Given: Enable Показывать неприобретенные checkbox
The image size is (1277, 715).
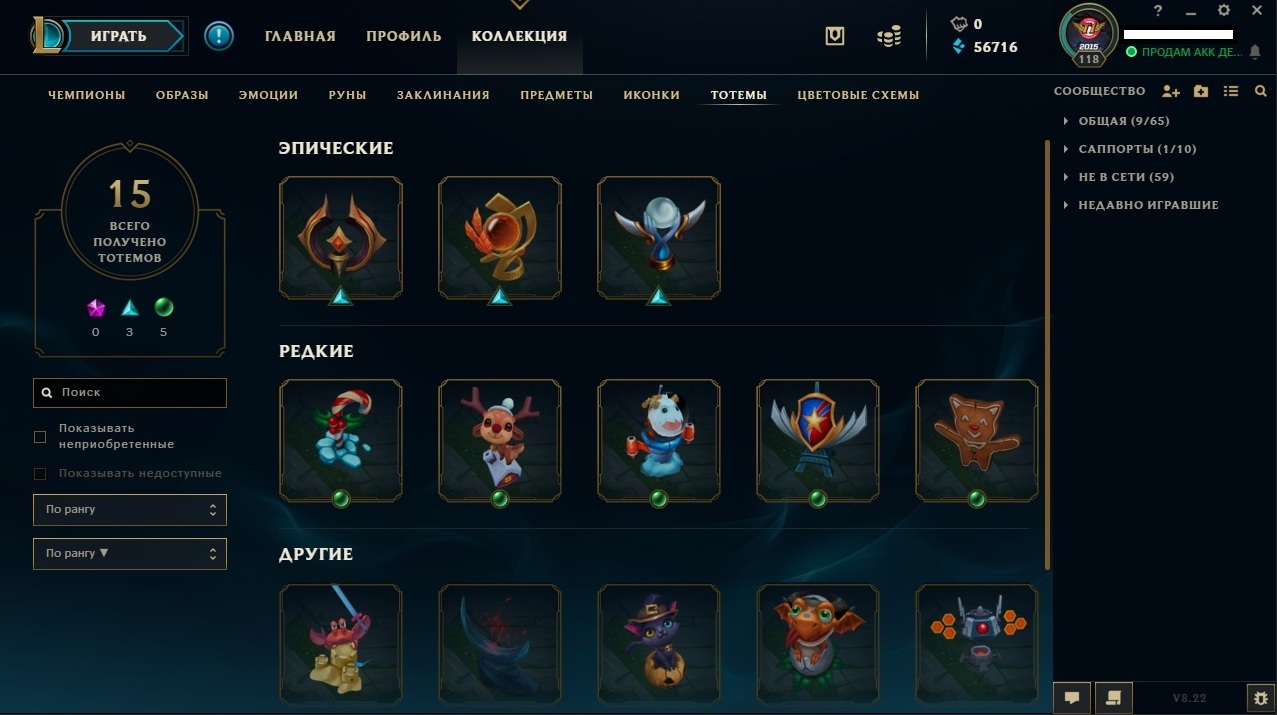Looking at the screenshot, I should pyautogui.click(x=40, y=436).
